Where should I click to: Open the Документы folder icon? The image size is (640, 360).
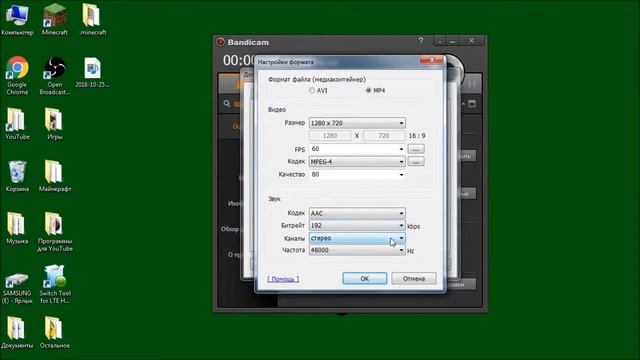17,333
